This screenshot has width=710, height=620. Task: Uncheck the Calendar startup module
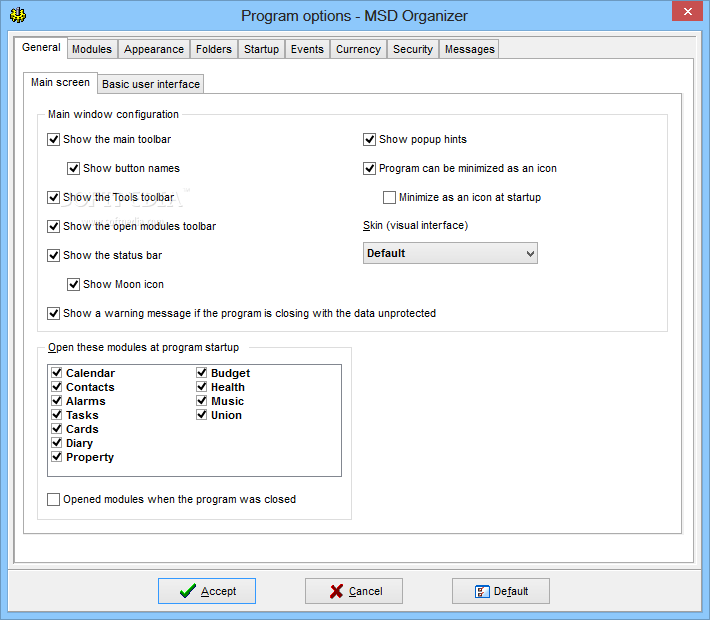pyautogui.click(x=57, y=373)
